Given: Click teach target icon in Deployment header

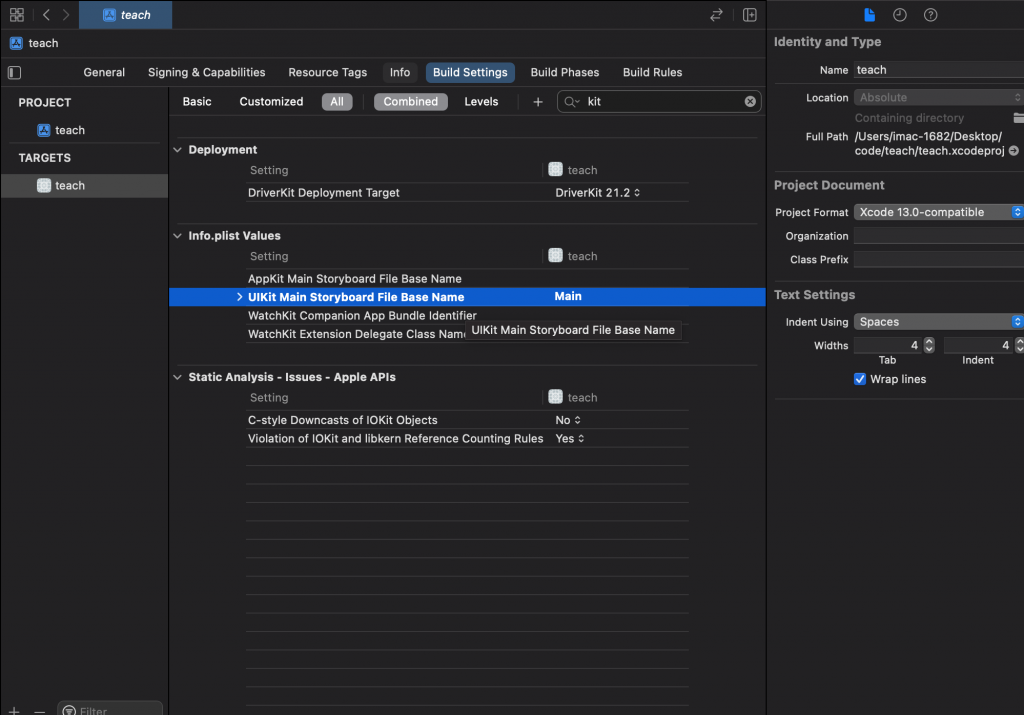Looking at the screenshot, I should [555, 170].
